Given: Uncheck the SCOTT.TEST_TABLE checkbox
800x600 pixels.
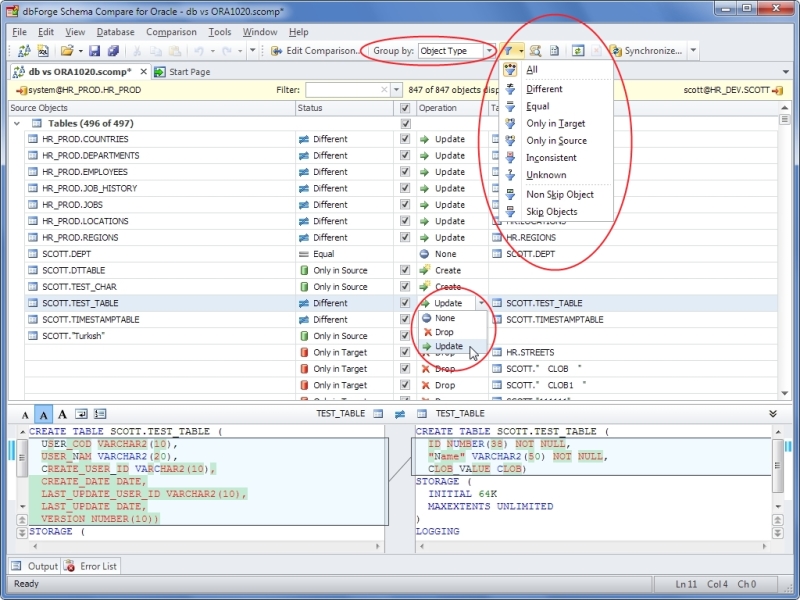Looking at the screenshot, I should pos(405,303).
